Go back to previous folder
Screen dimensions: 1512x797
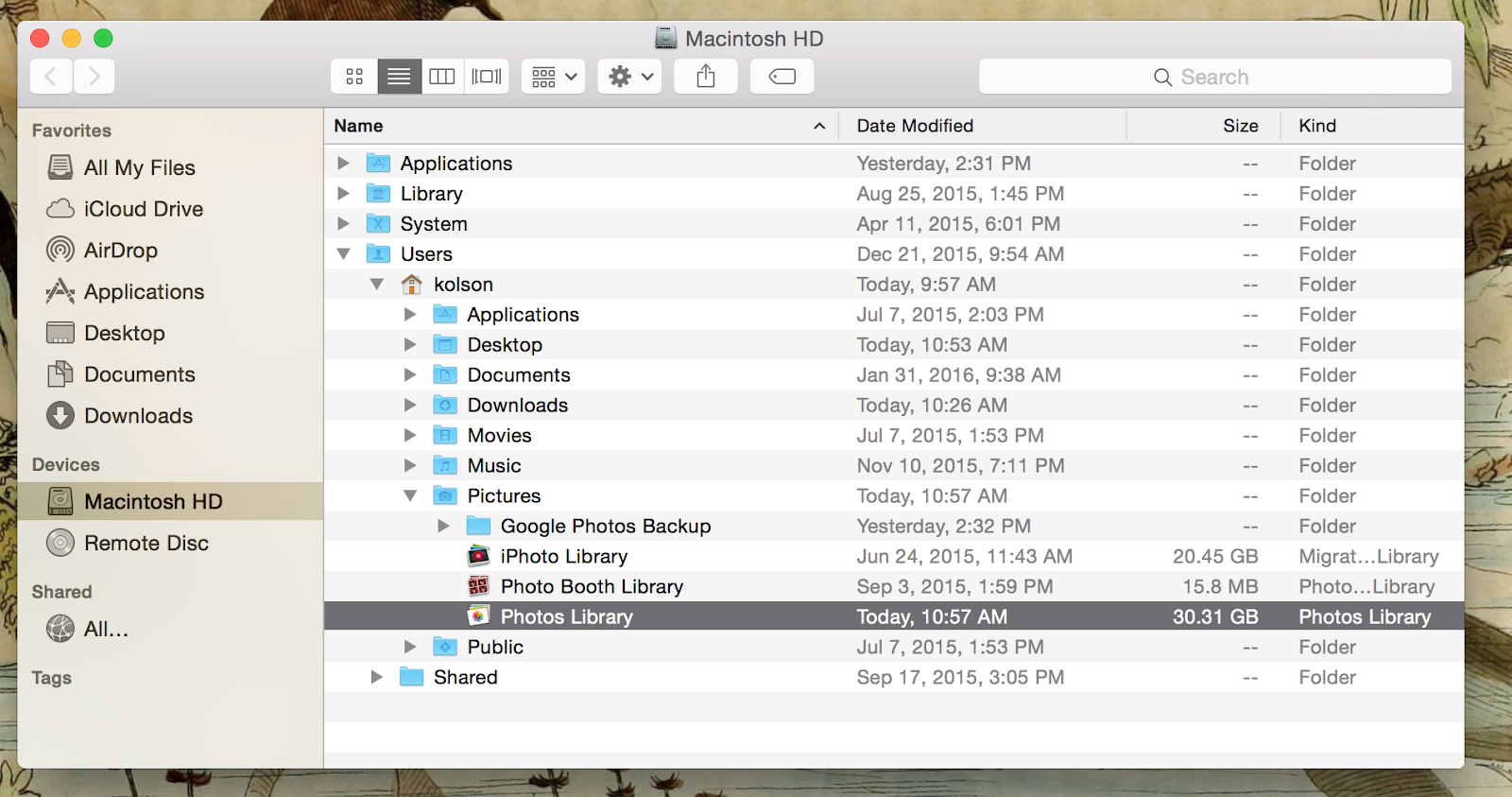click(x=51, y=77)
